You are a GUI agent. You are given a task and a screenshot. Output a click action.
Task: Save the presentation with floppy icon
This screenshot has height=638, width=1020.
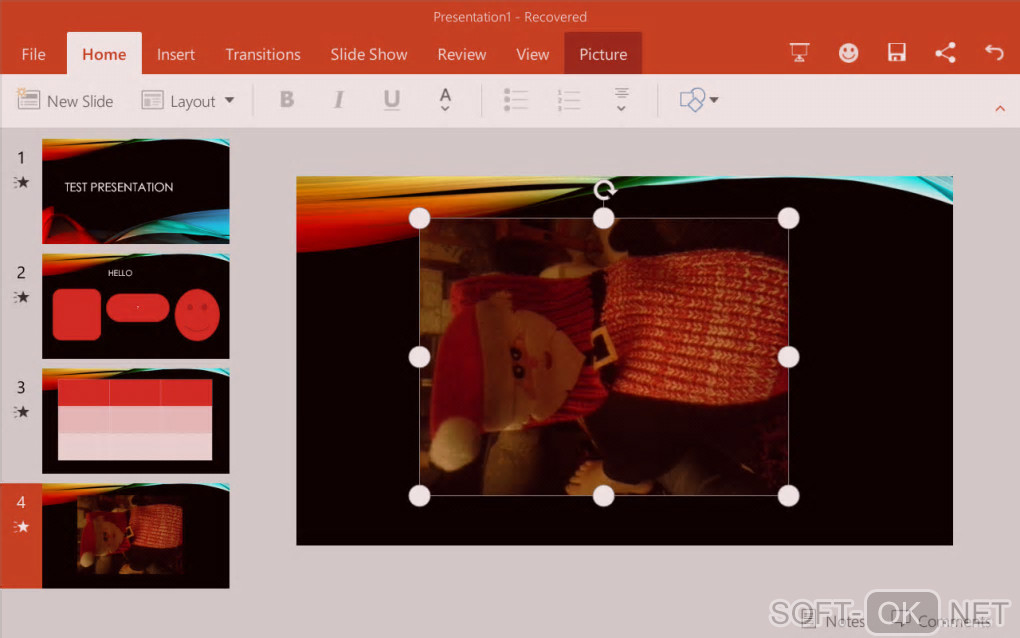click(x=897, y=53)
